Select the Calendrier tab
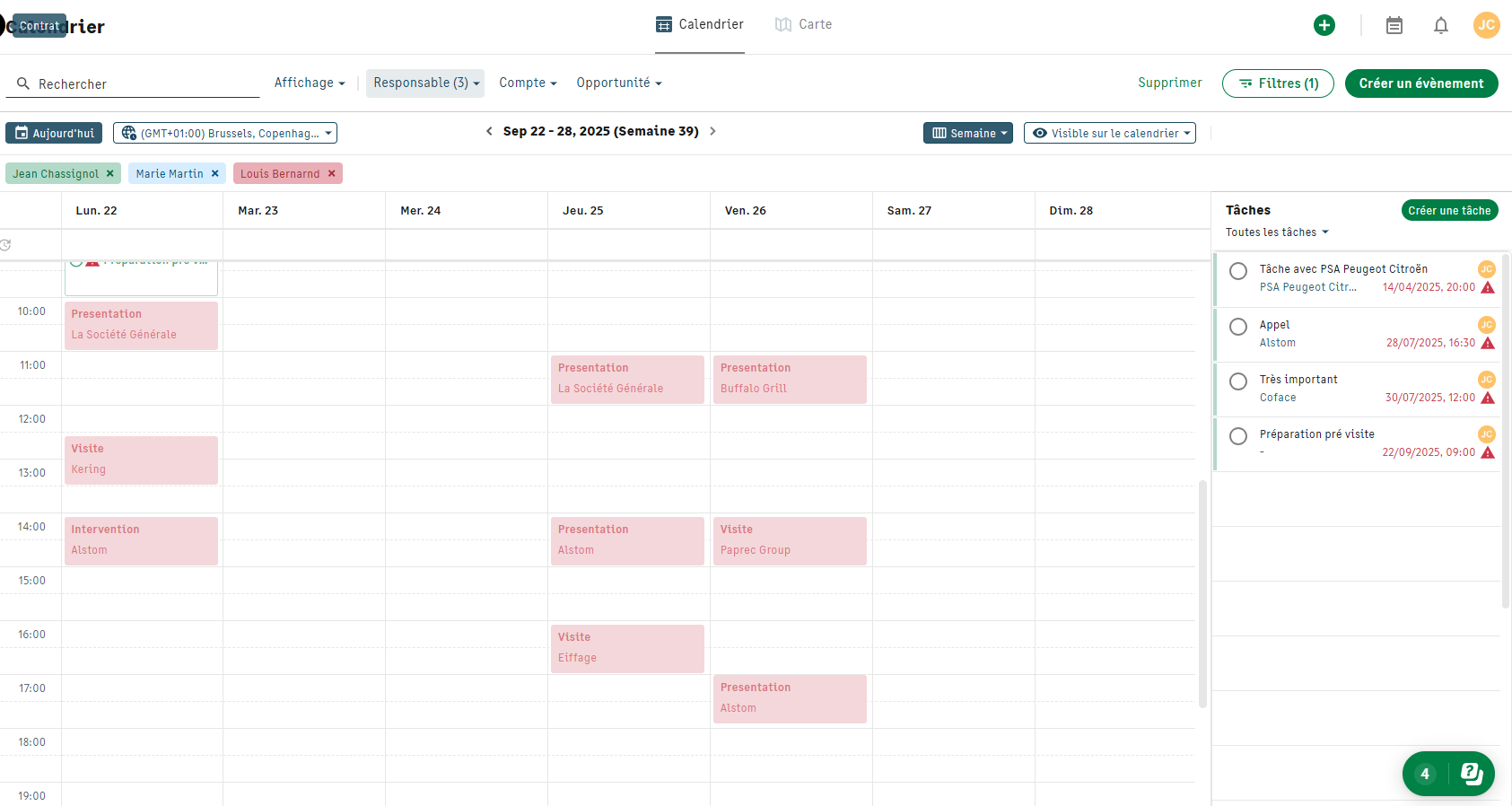 coord(700,24)
